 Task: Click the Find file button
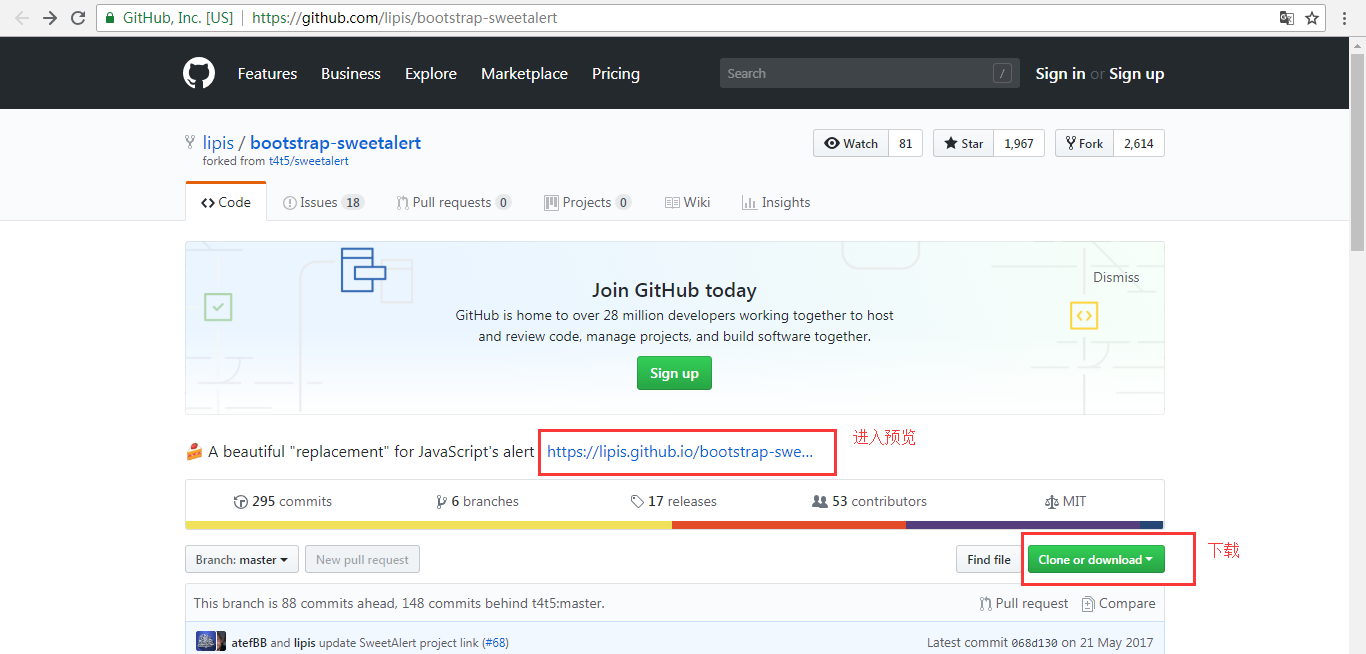pos(989,560)
